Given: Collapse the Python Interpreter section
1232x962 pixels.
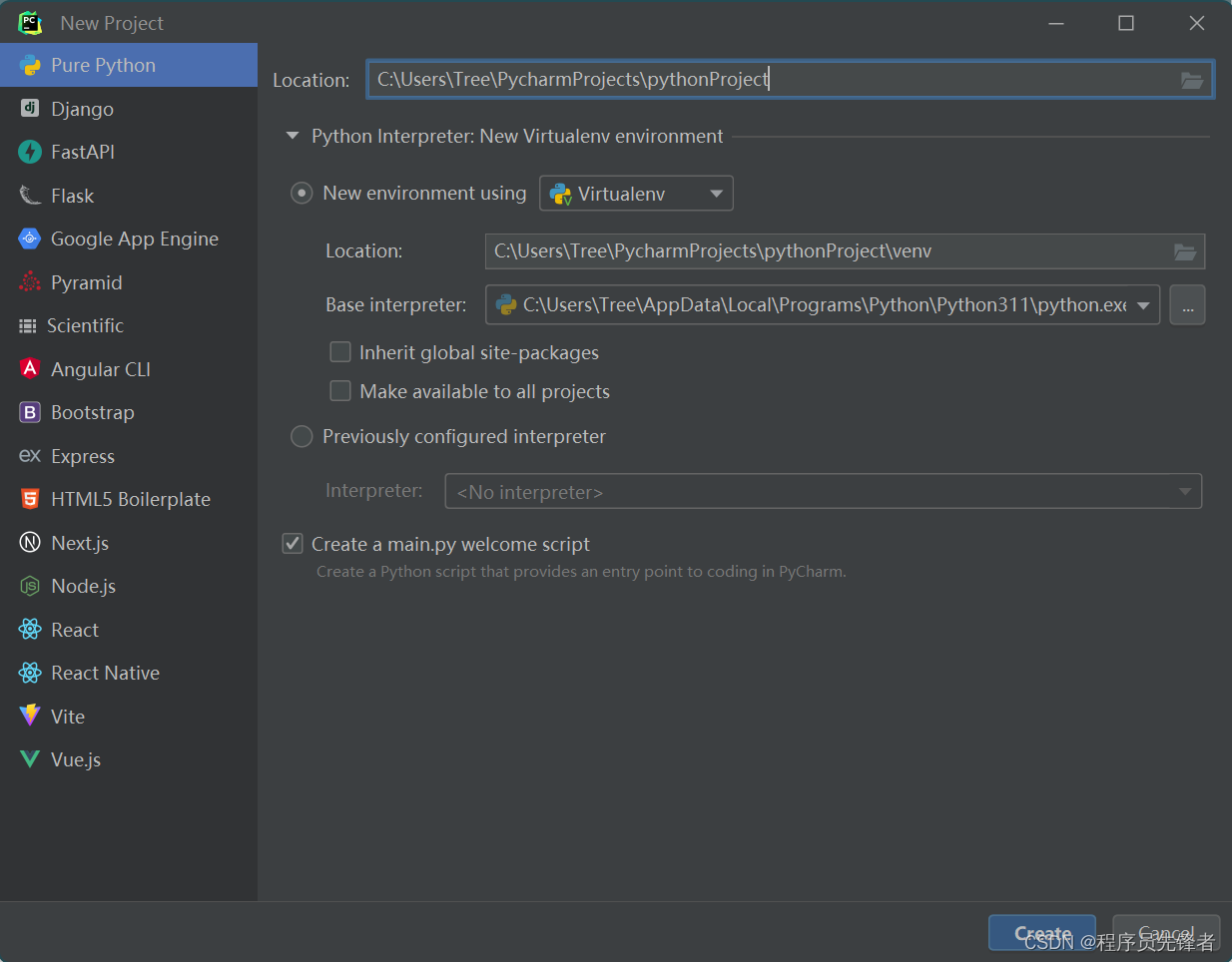Looking at the screenshot, I should pyautogui.click(x=293, y=136).
